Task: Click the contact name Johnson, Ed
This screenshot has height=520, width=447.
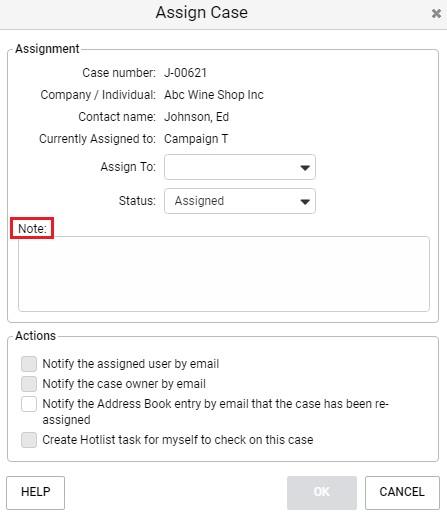Action: 196,117
